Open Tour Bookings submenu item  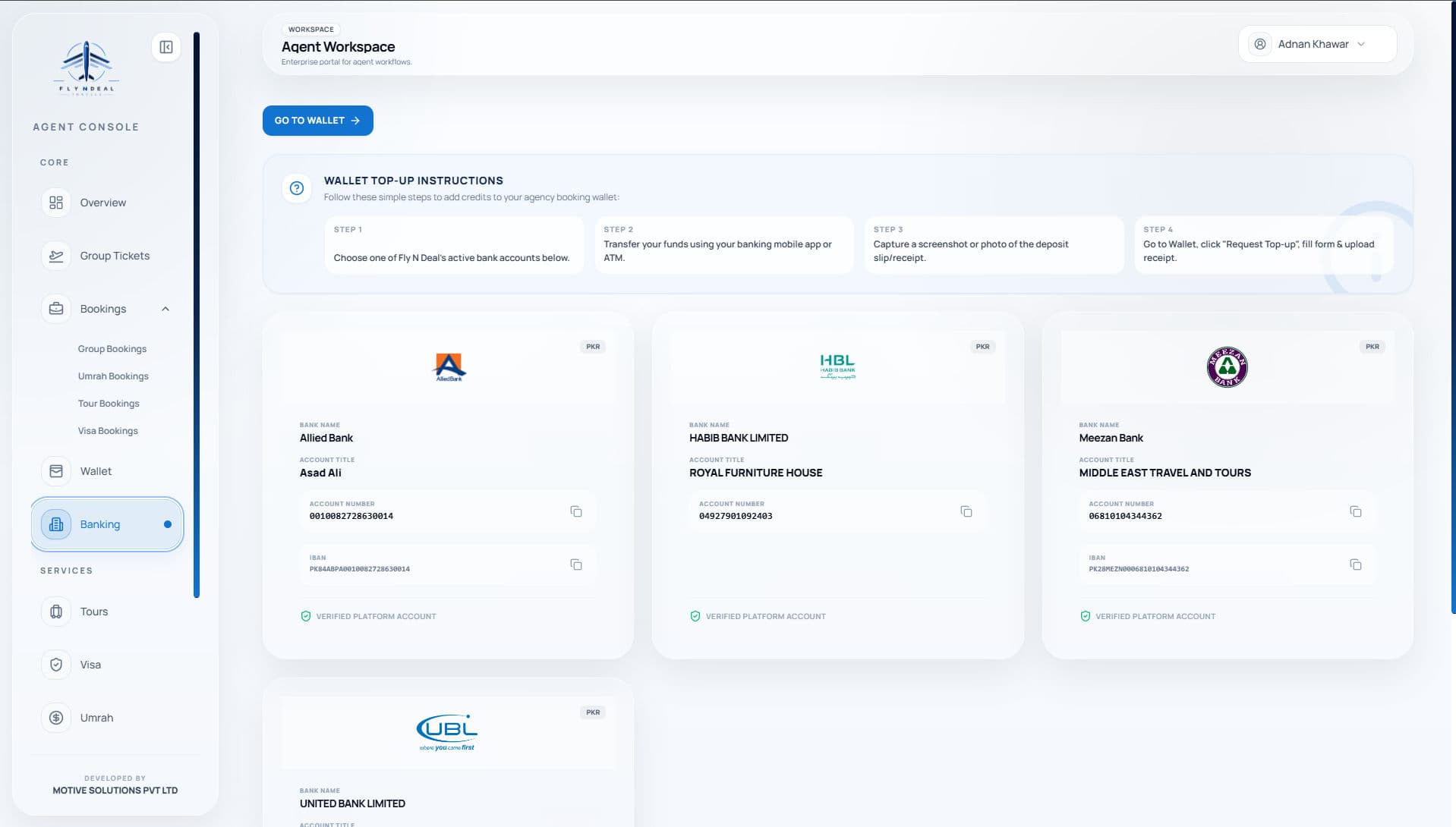point(109,404)
